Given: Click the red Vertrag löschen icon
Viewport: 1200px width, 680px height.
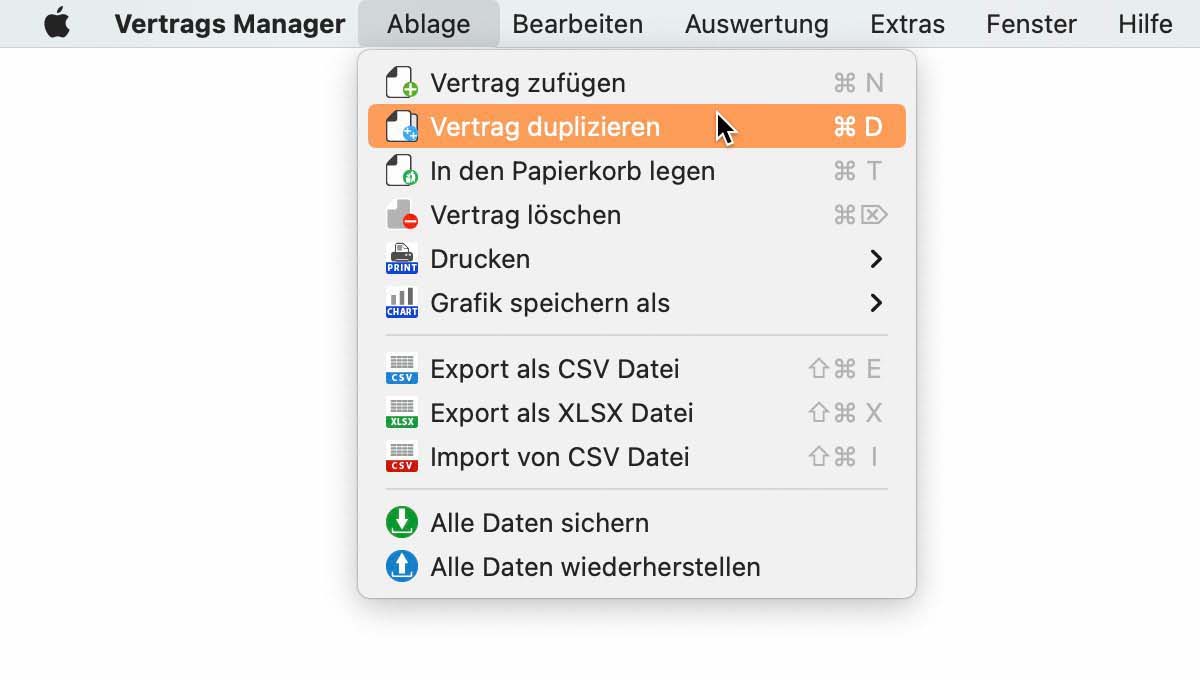Looking at the screenshot, I should (x=402, y=215).
